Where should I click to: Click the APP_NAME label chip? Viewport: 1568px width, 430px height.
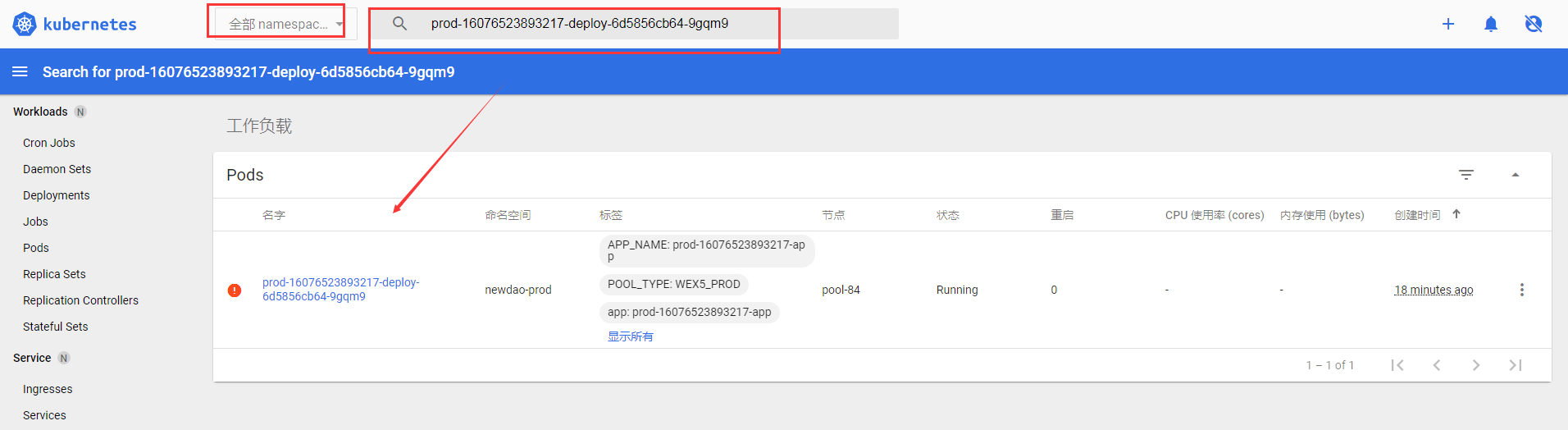(707, 251)
